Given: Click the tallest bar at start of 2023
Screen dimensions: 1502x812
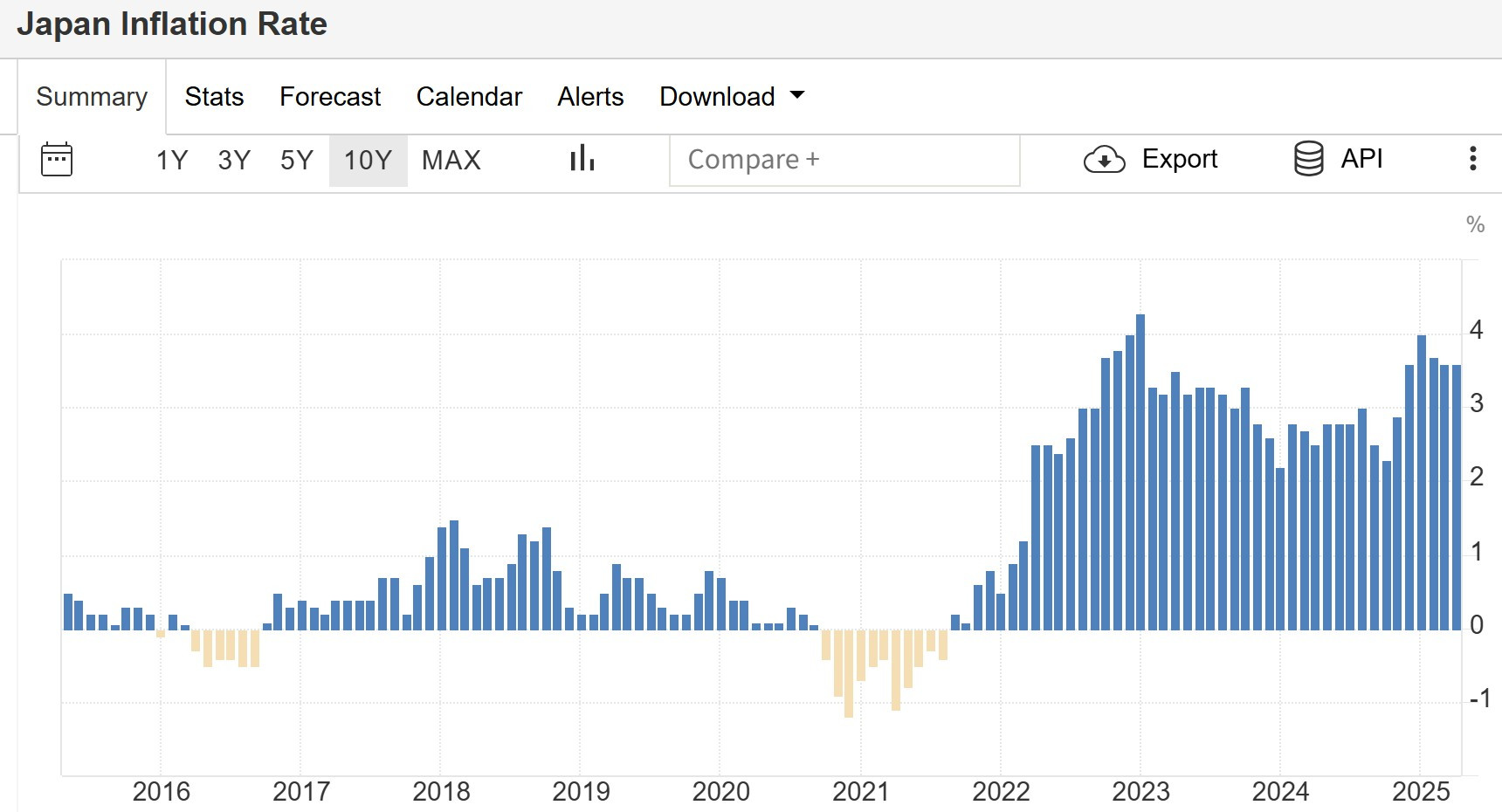Looking at the screenshot, I should coord(1140,471).
